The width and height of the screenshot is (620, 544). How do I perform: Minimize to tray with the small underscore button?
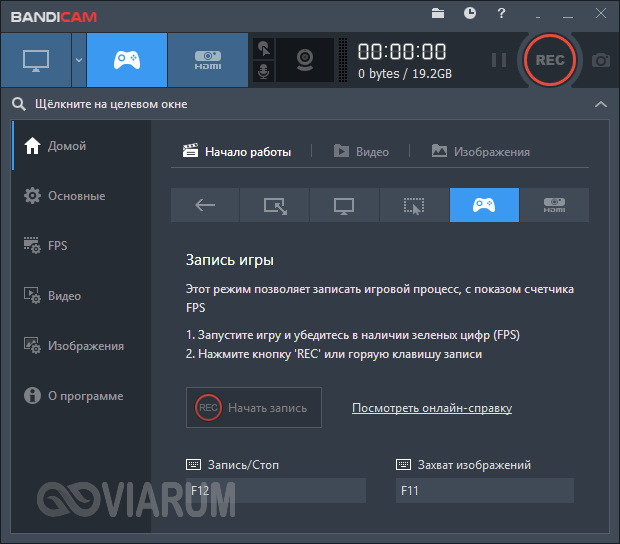(x=538, y=17)
